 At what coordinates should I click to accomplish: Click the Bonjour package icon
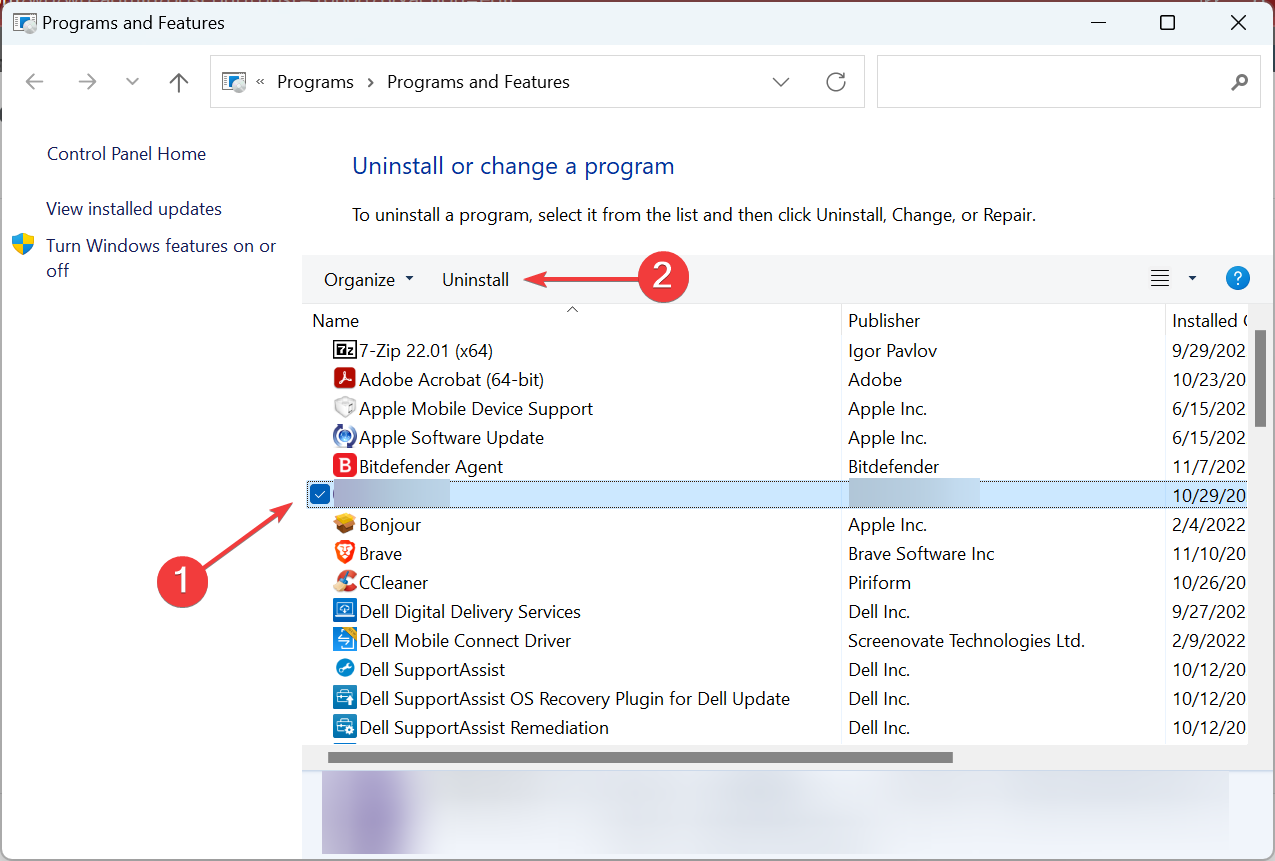(x=345, y=524)
